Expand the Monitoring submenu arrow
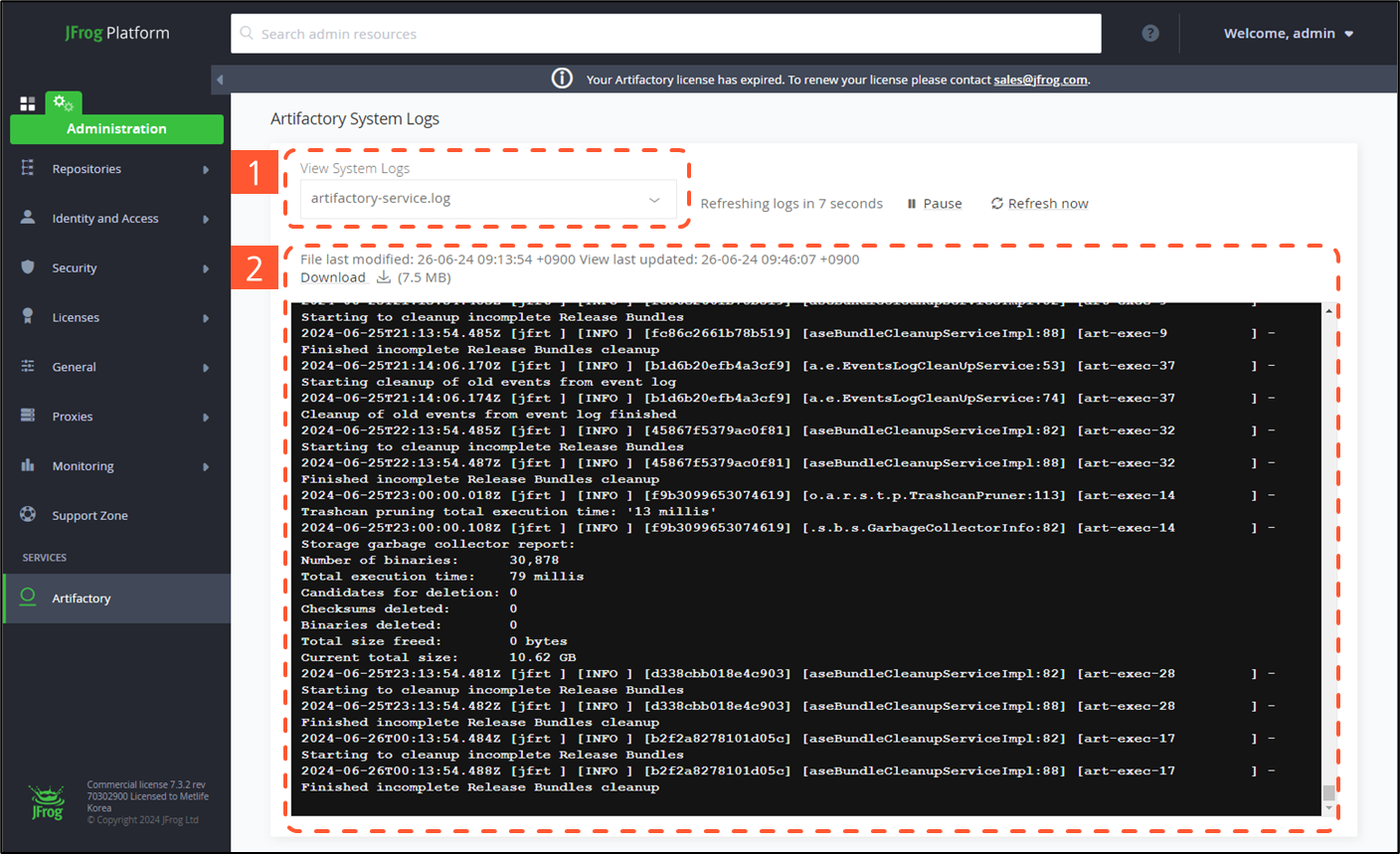 tap(206, 466)
